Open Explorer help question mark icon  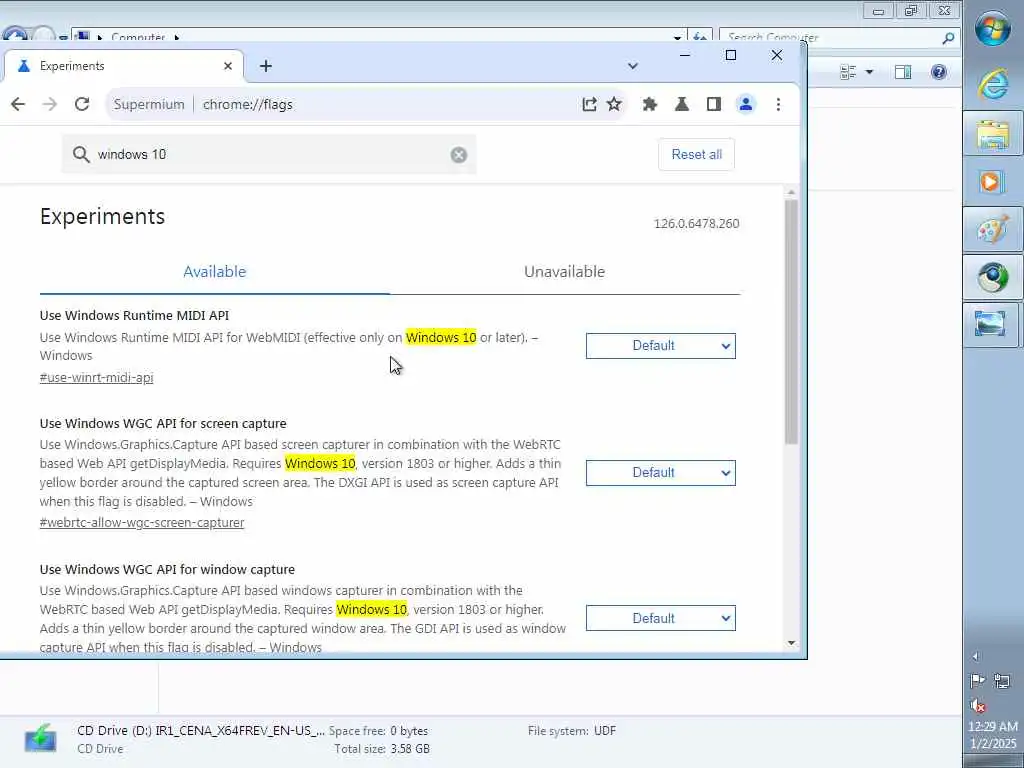[938, 72]
